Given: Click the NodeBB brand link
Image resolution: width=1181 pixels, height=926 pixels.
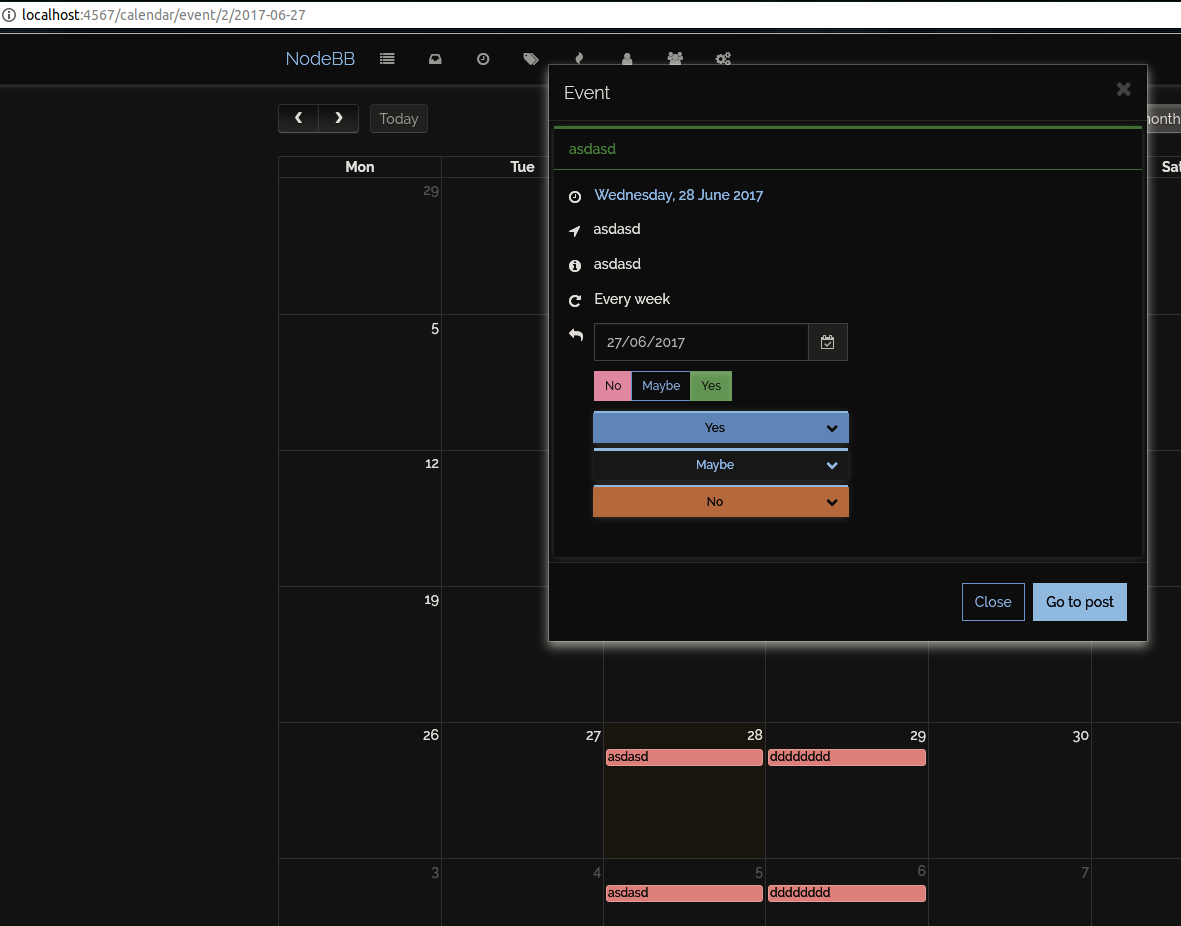Looking at the screenshot, I should pos(320,59).
